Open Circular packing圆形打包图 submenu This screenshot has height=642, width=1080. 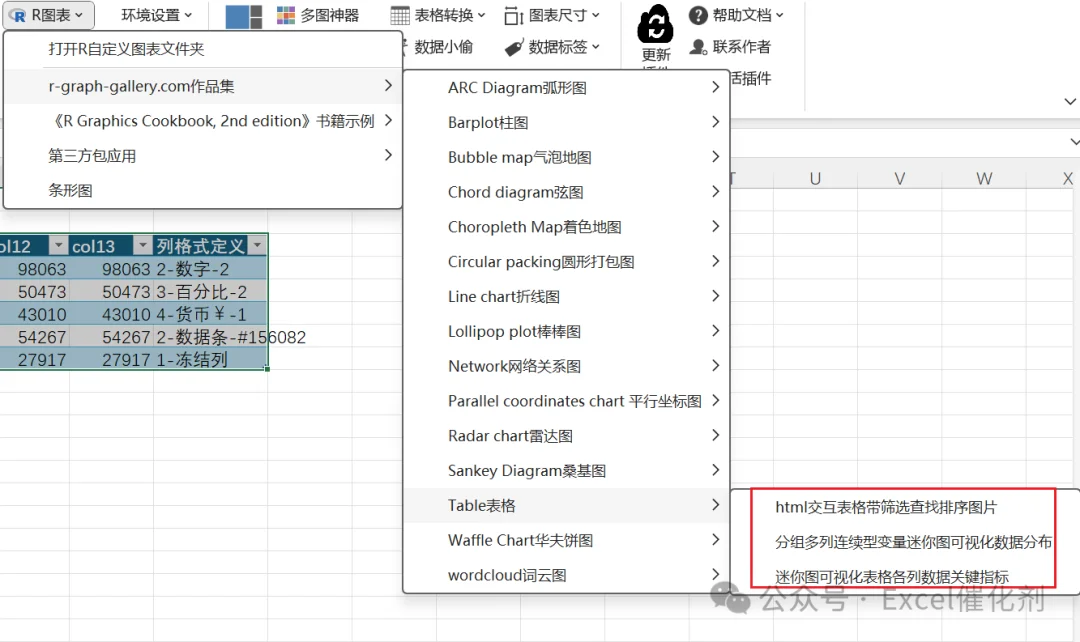tap(566, 262)
